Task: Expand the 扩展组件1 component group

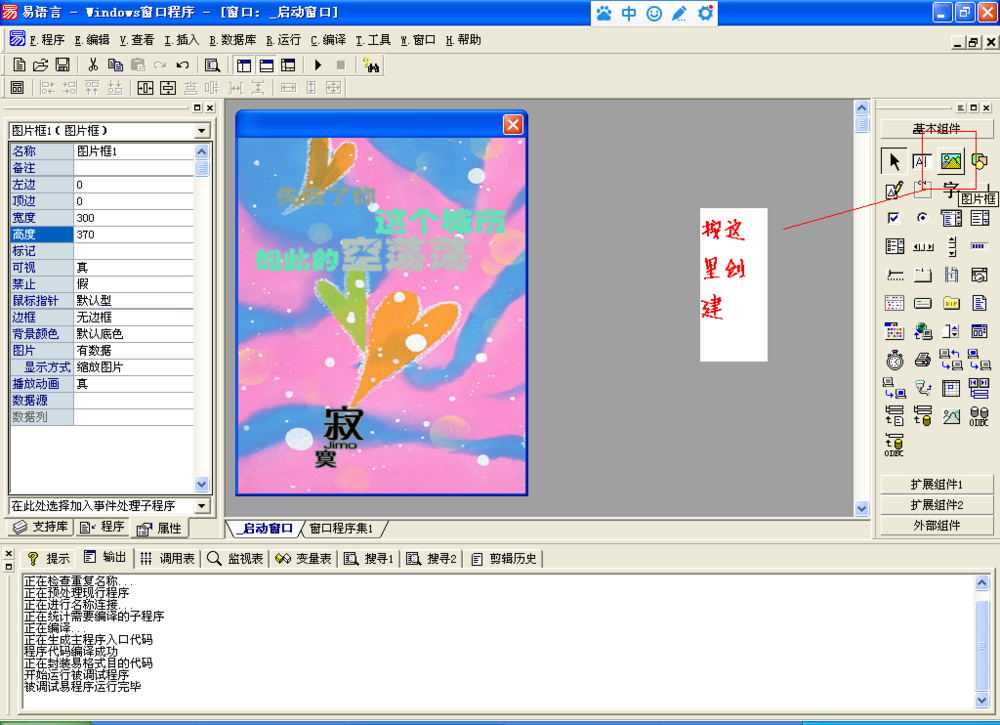Action: coord(936,485)
